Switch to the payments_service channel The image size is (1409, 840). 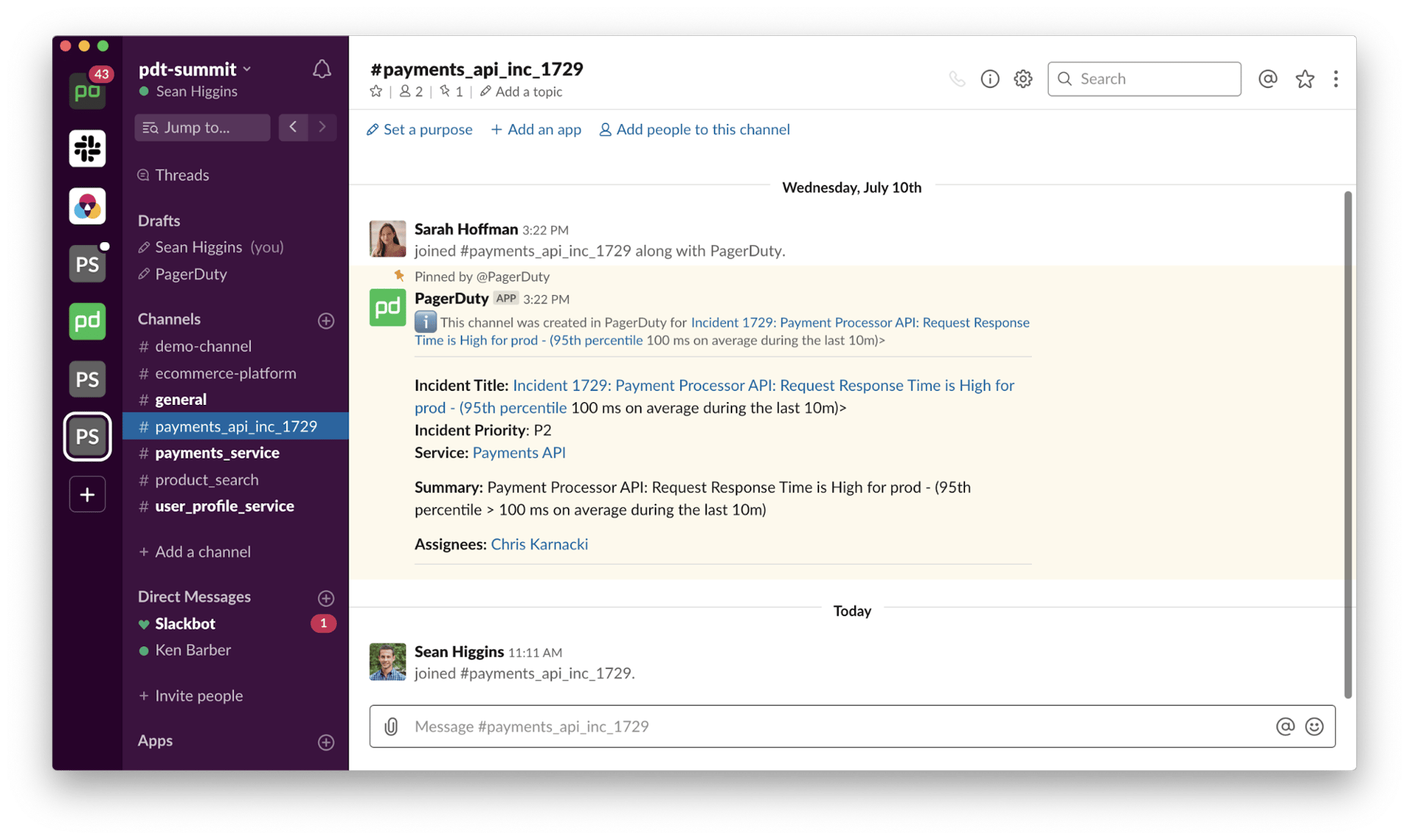[216, 453]
